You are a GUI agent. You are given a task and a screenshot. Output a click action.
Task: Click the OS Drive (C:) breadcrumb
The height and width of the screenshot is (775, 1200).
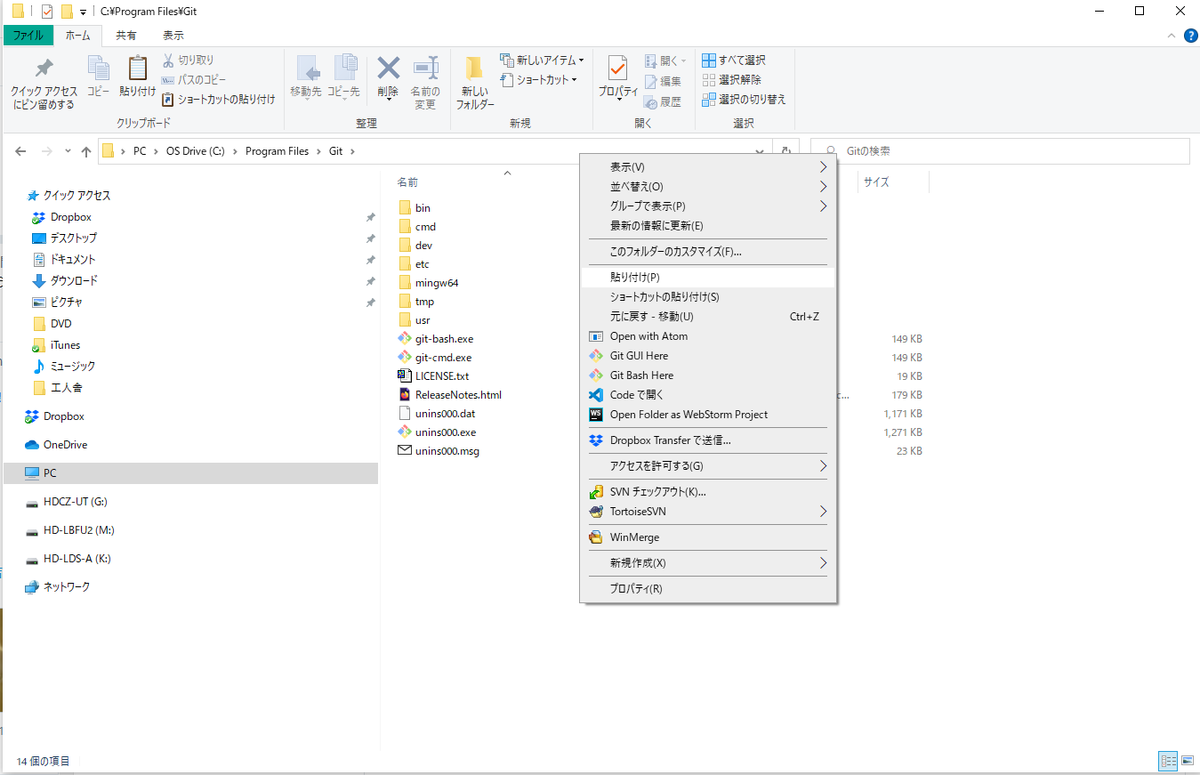coord(195,151)
